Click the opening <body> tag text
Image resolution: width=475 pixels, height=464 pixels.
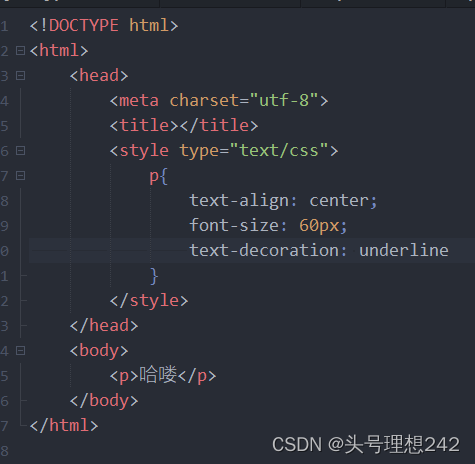pyautogui.click(x=99, y=351)
